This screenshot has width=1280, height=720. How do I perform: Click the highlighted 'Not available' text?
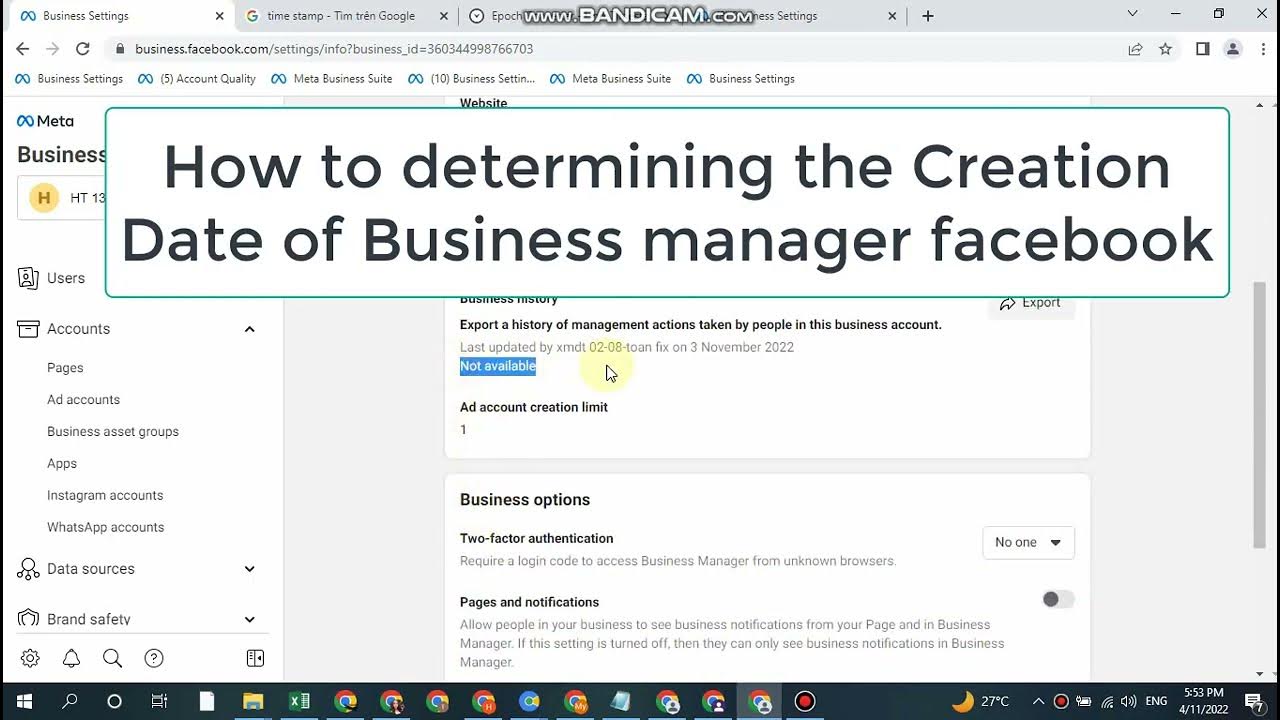click(498, 366)
